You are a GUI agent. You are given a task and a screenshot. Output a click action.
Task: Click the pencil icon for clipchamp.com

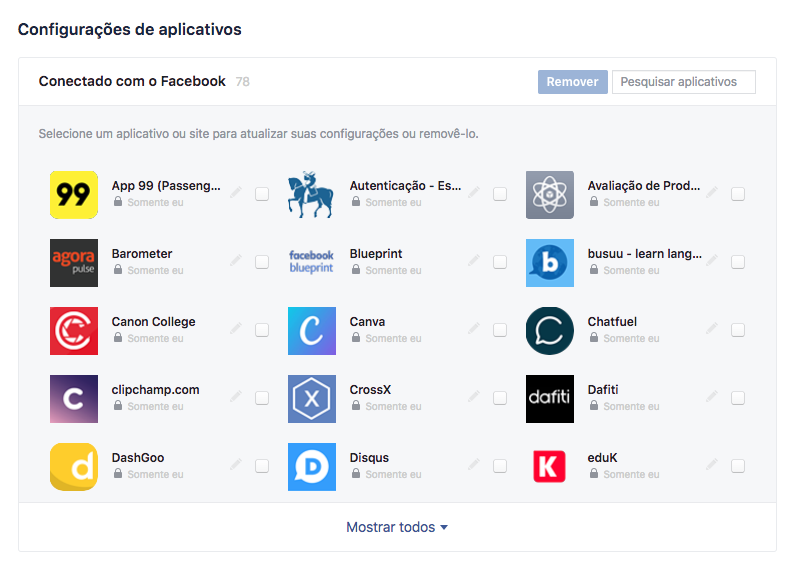(236, 396)
